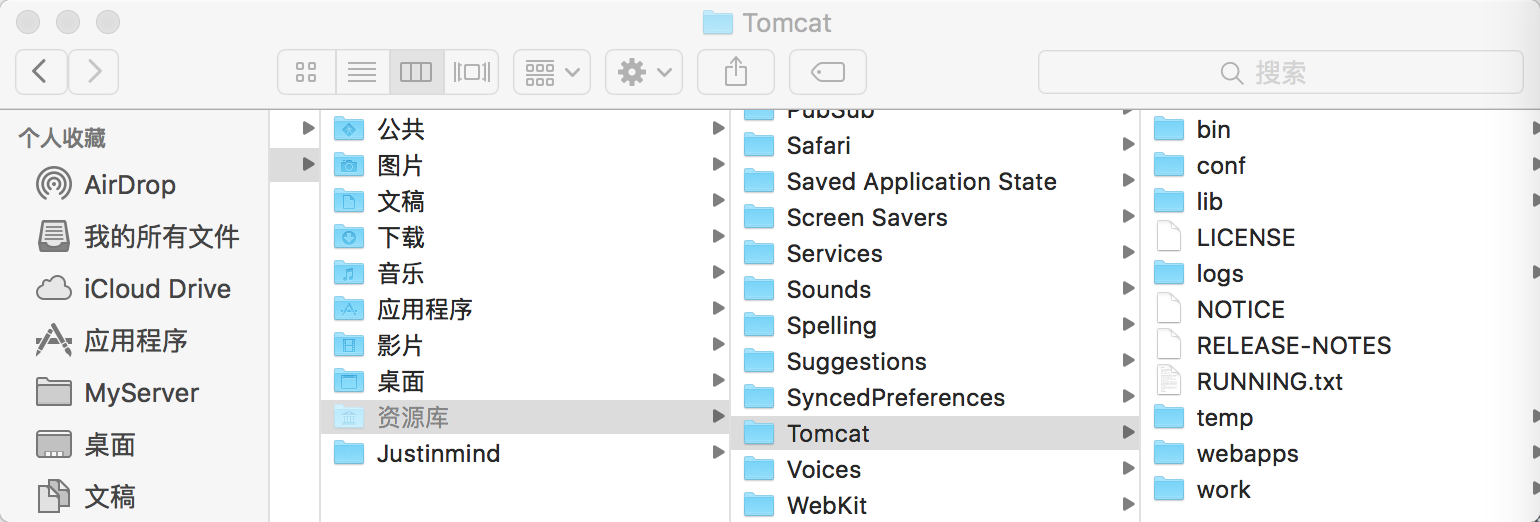Select the Screen Savers folder
This screenshot has width=1540, height=522.
pos(935,217)
